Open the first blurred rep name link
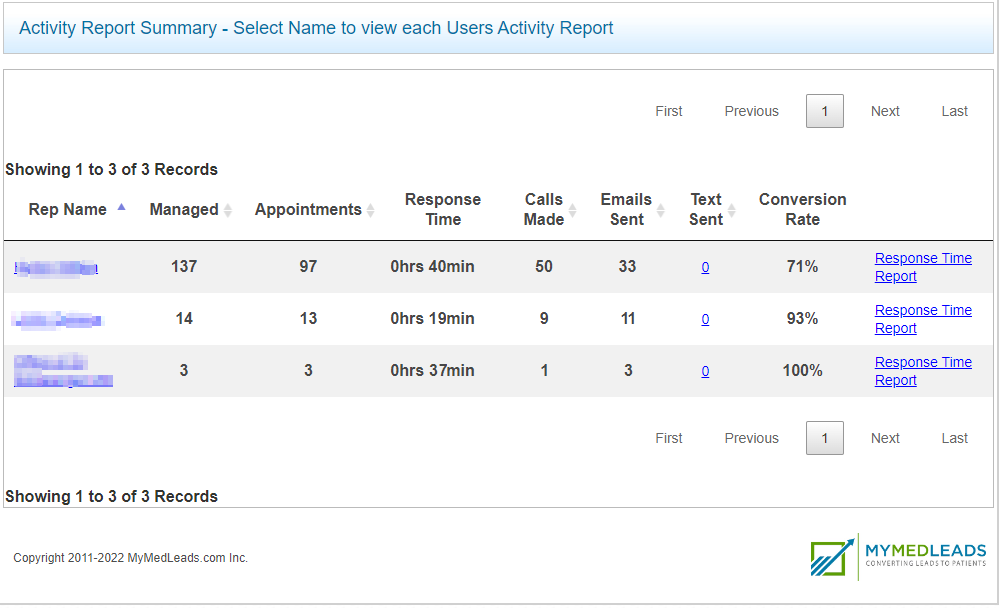This screenshot has height=608, width=999. pos(56,267)
